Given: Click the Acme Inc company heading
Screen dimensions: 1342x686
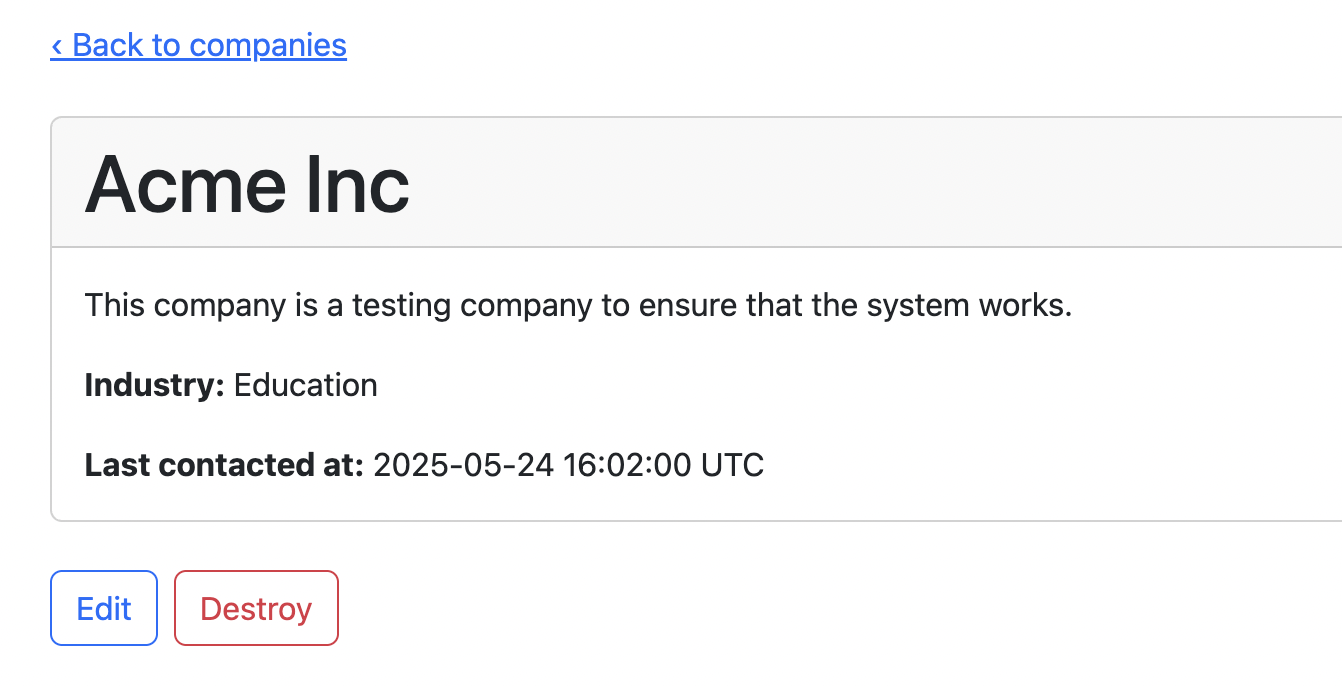Looking at the screenshot, I should pos(247,184).
